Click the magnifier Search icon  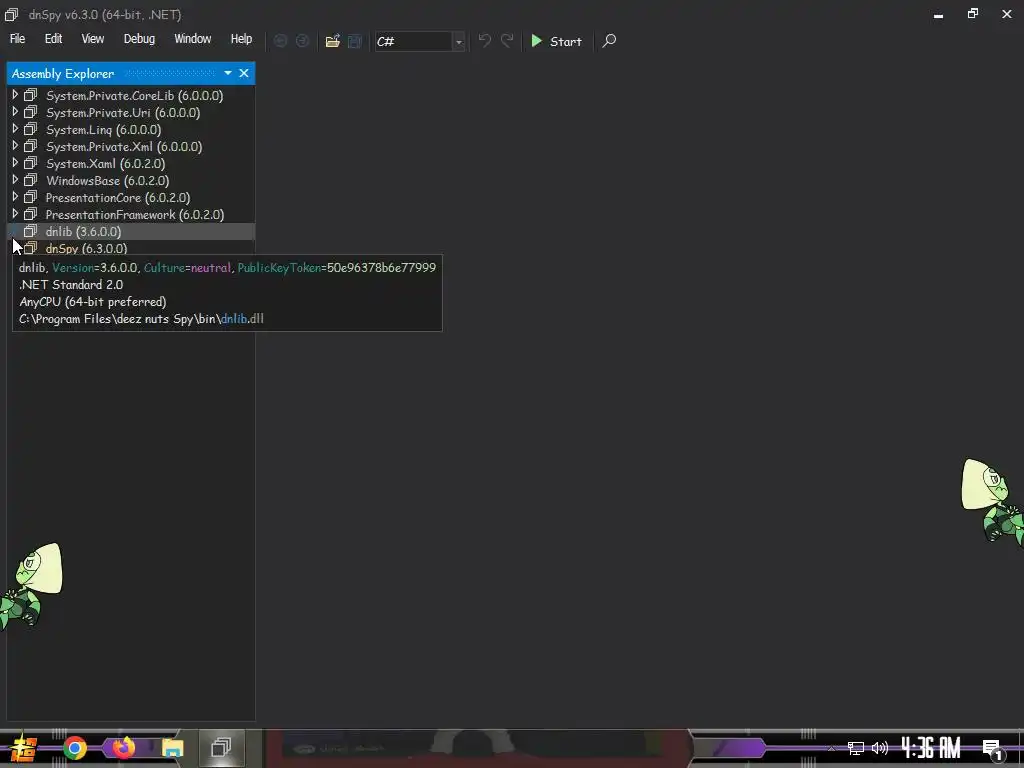coord(609,41)
